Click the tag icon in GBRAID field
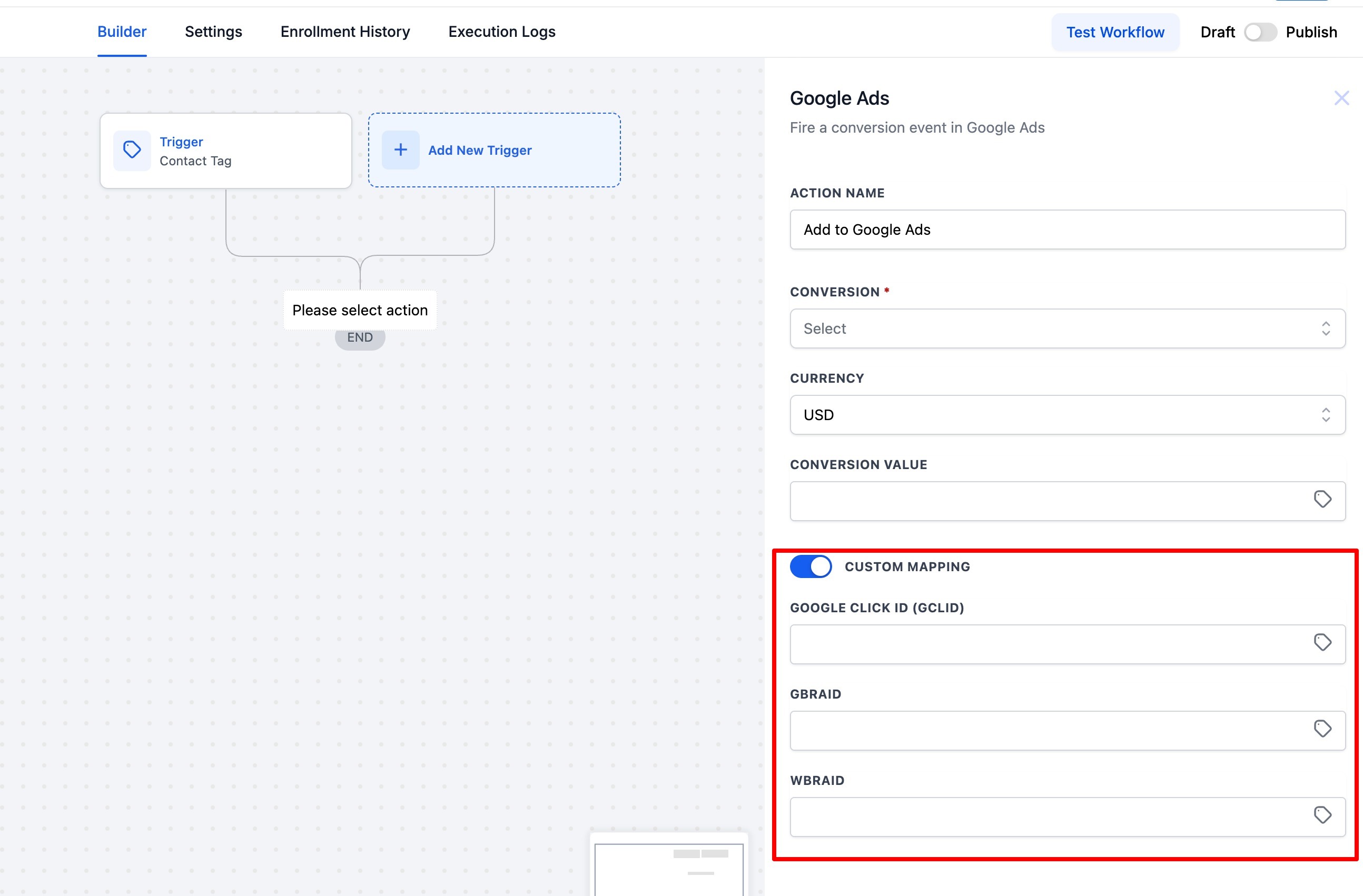The height and width of the screenshot is (896, 1363). [1322, 729]
